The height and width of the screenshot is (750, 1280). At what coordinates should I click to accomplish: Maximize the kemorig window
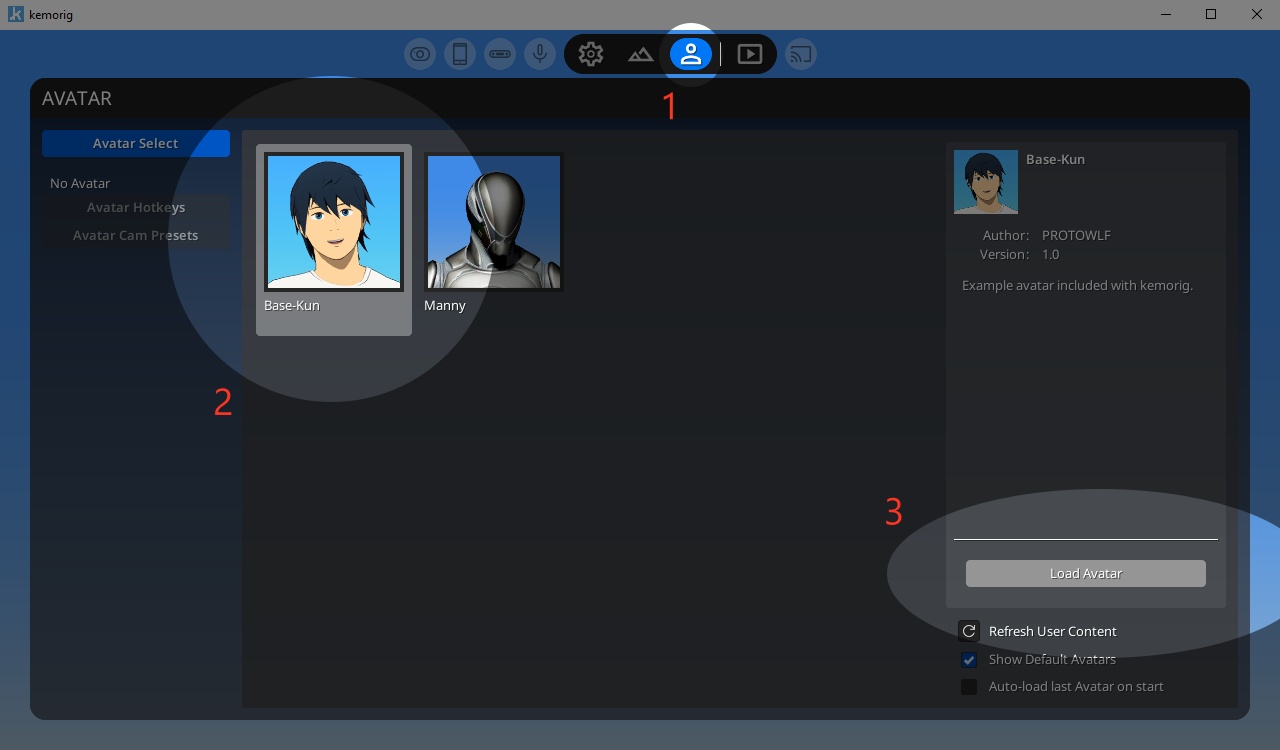(x=1211, y=14)
